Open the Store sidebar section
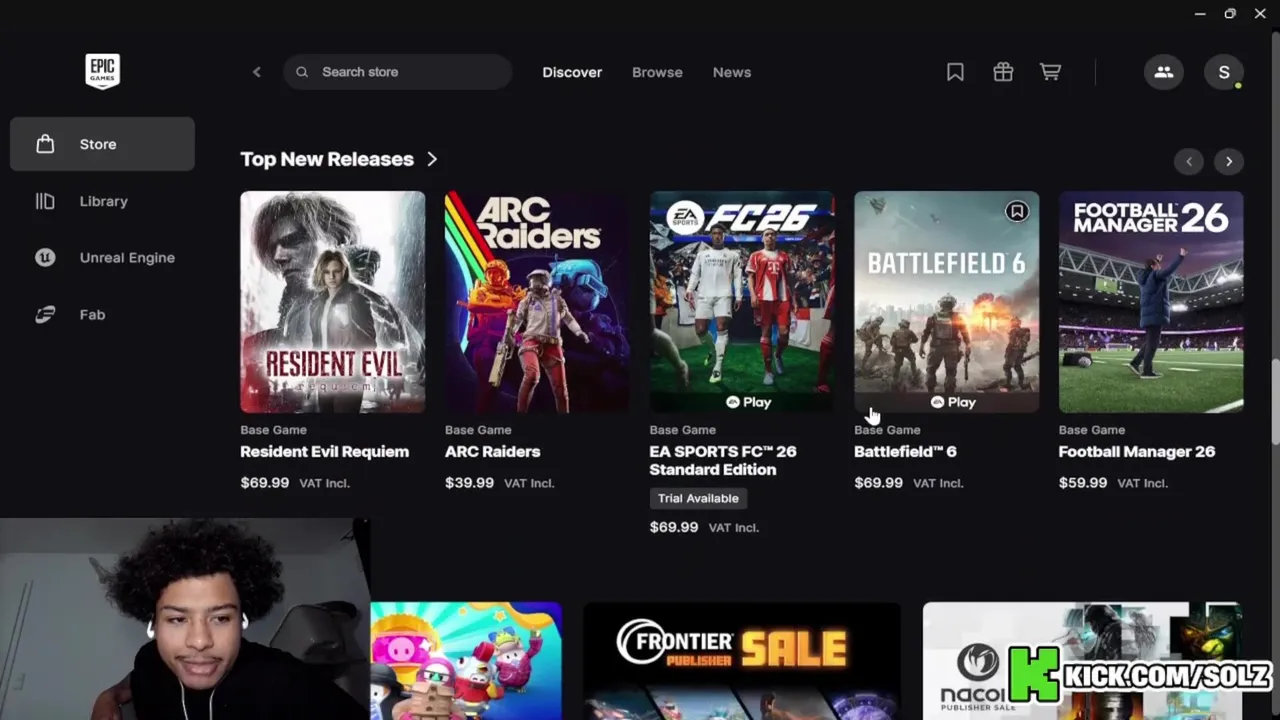The image size is (1280, 720). [x=102, y=144]
